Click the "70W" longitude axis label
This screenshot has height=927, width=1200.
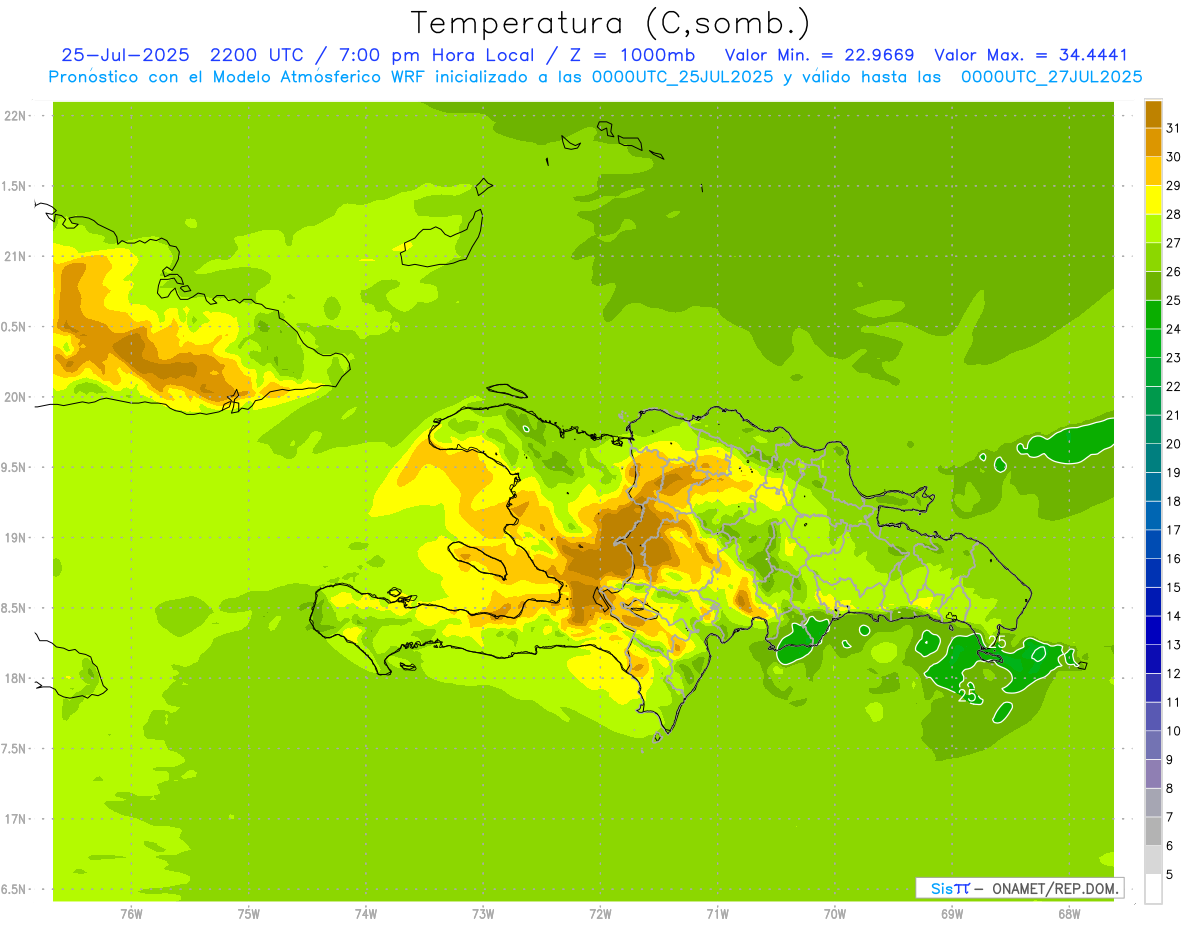tap(834, 914)
